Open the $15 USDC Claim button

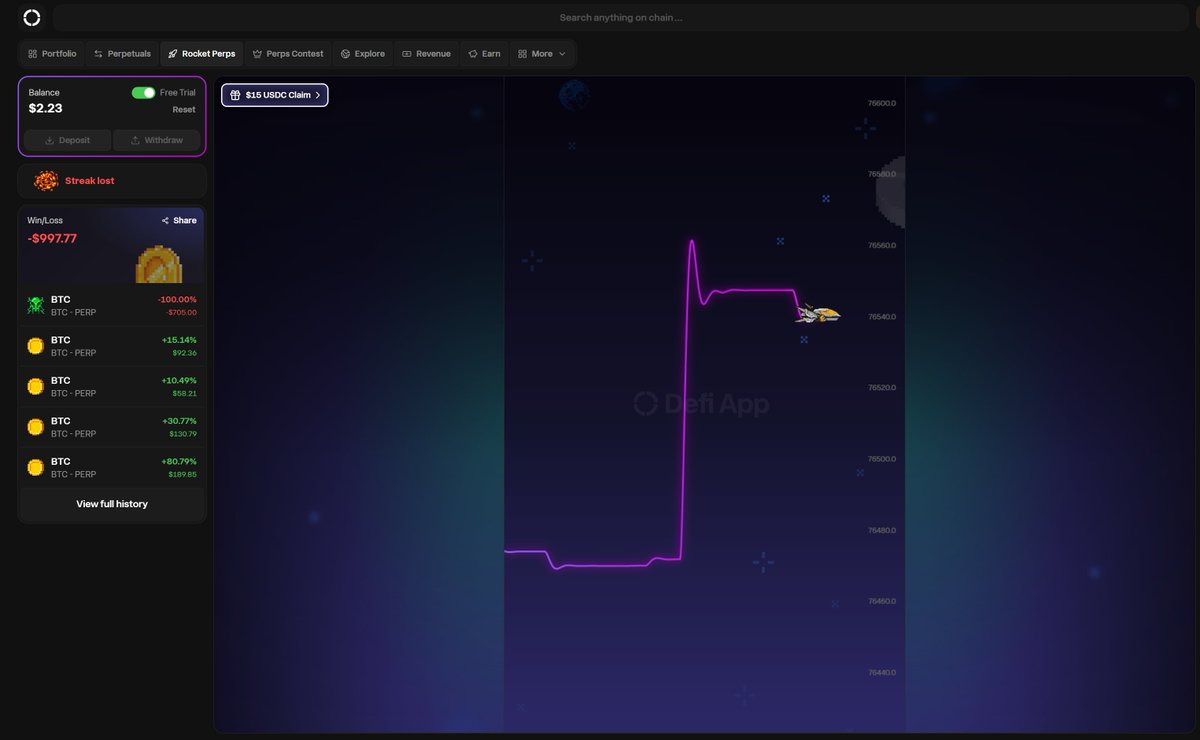click(275, 95)
